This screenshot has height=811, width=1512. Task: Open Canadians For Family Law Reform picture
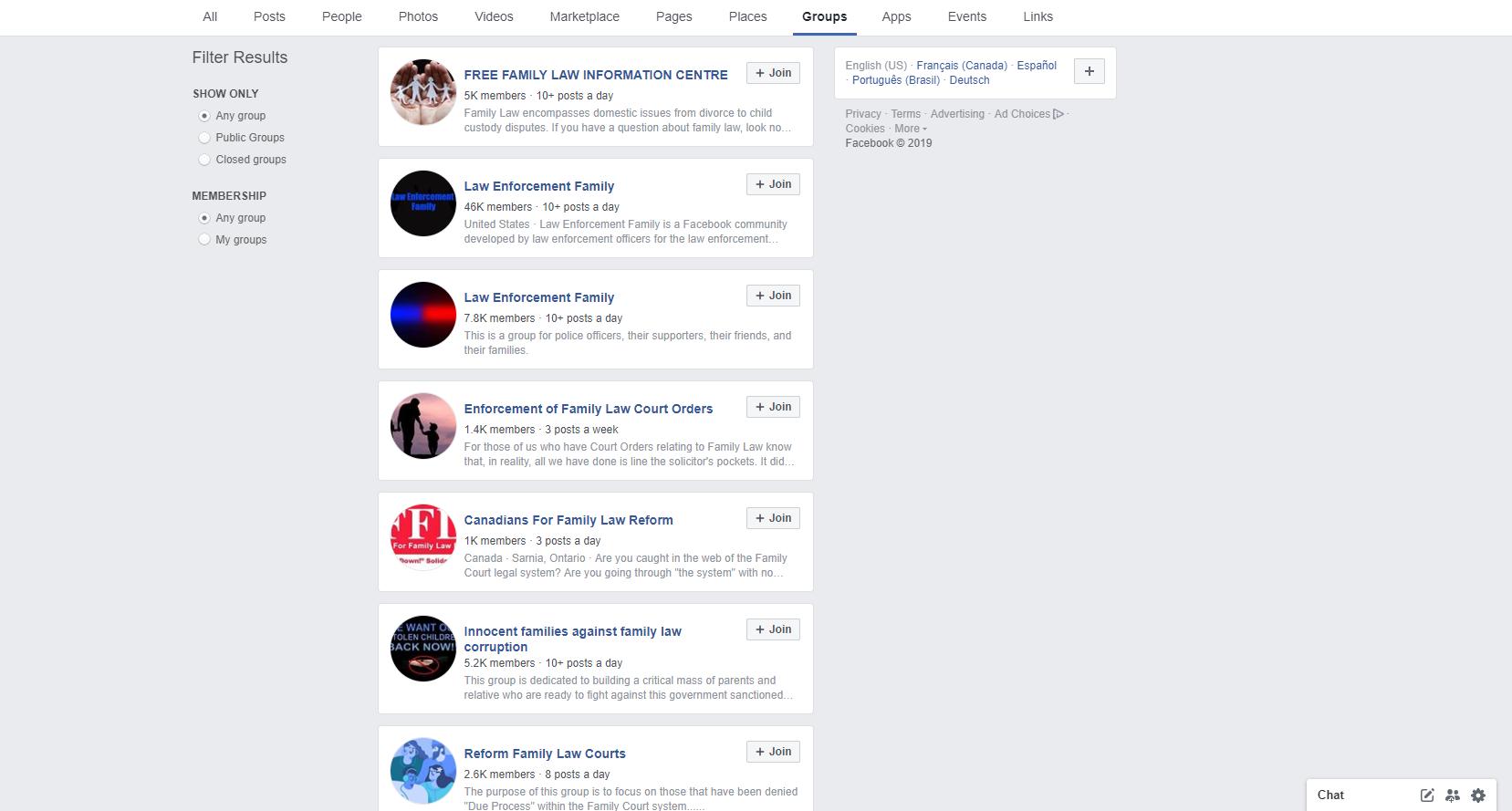423,537
